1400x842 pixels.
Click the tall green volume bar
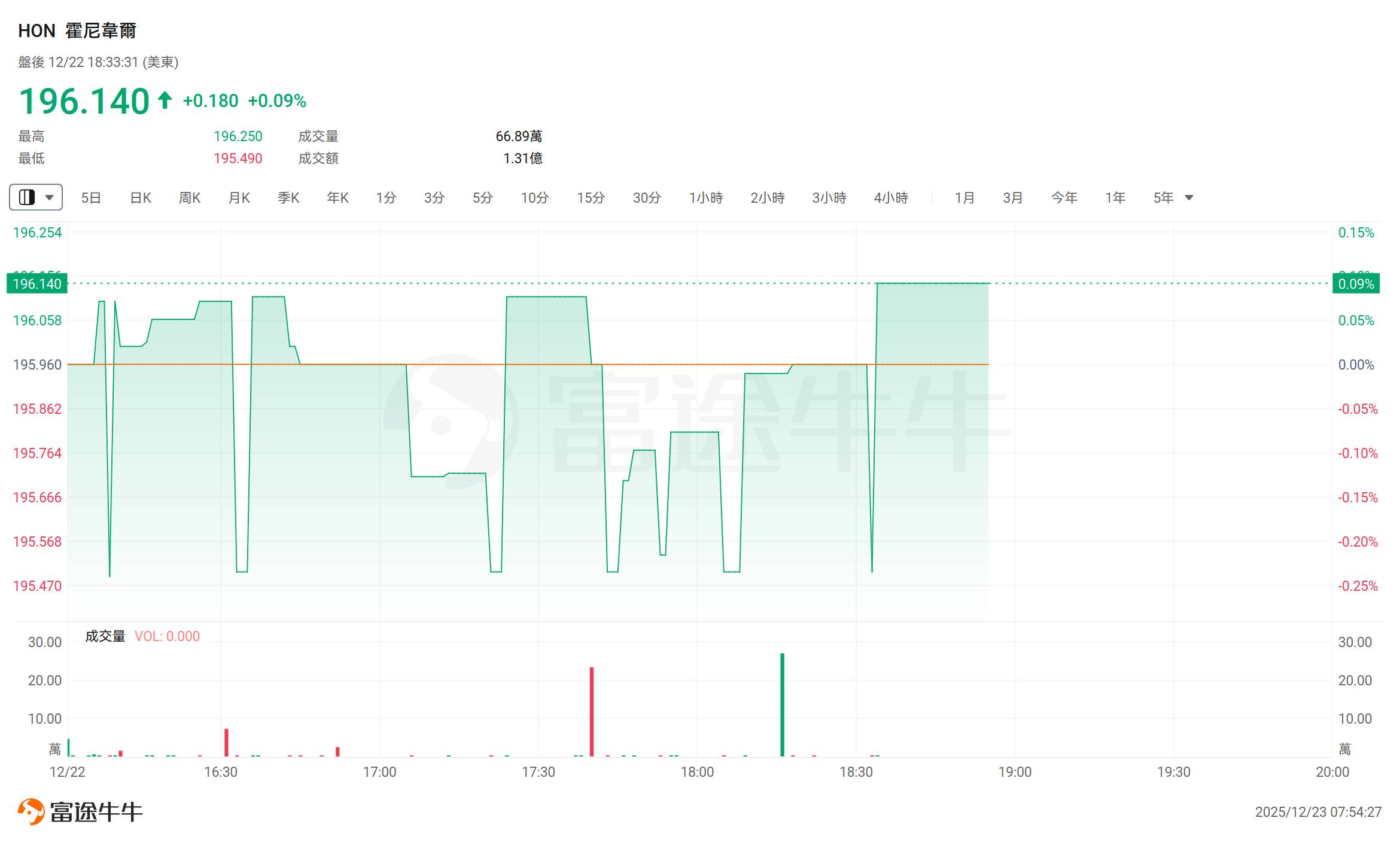(x=782, y=704)
